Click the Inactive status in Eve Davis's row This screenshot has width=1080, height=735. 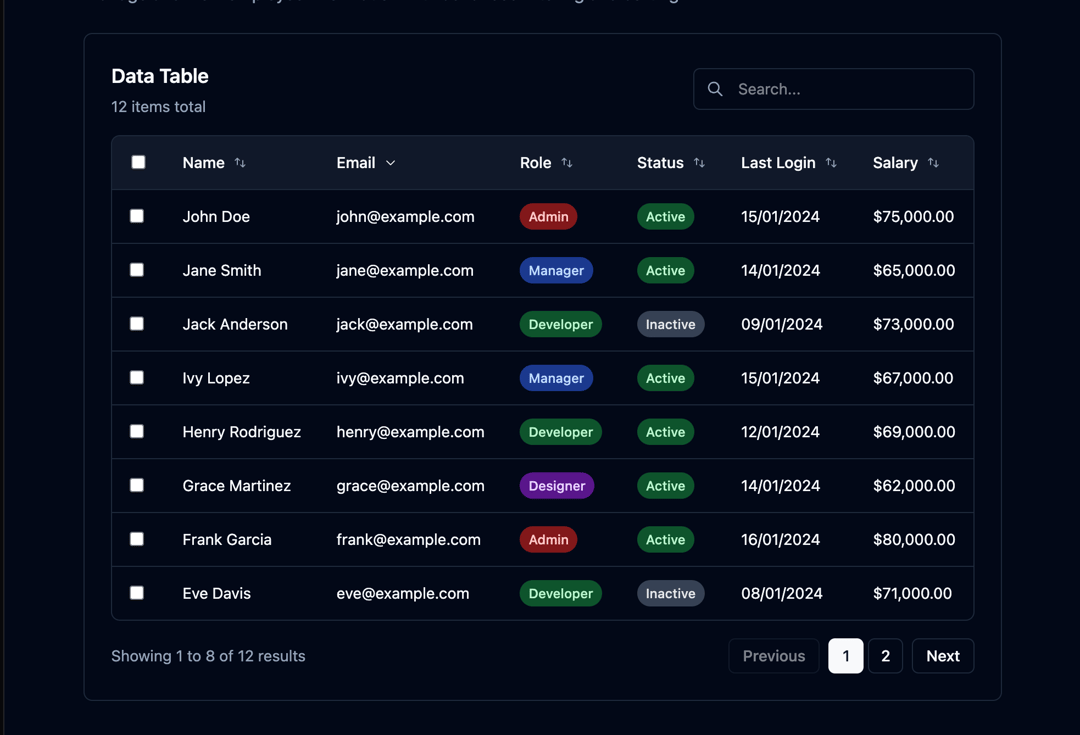point(670,593)
